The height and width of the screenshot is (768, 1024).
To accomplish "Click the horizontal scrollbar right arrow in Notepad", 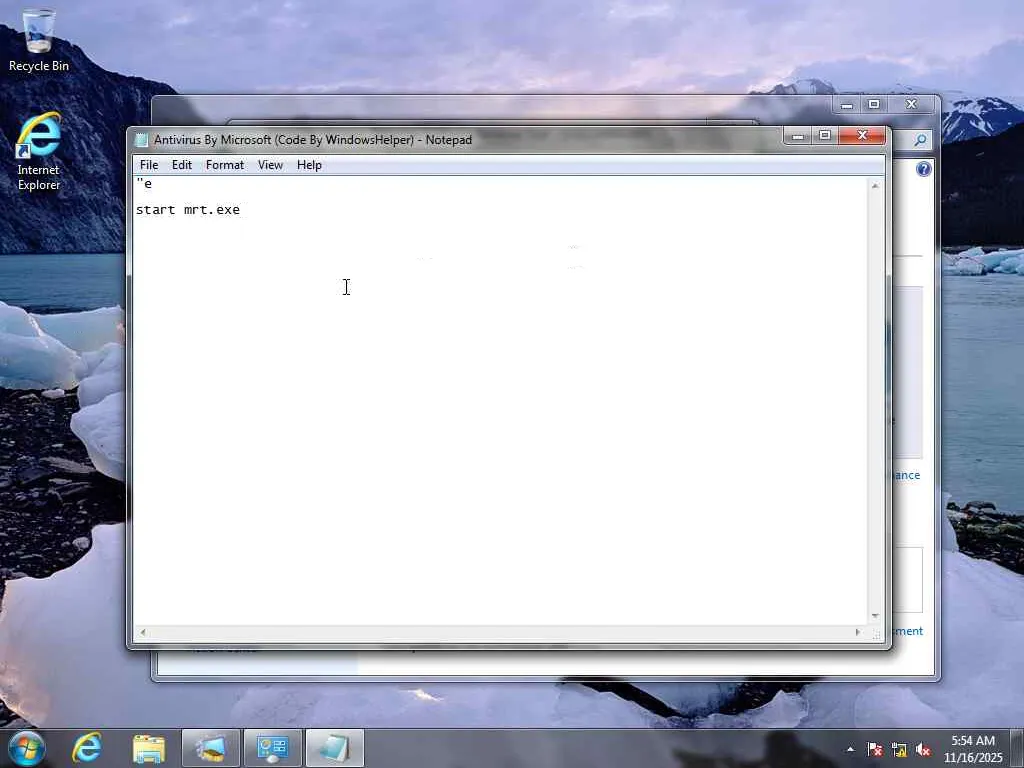I will coord(857,632).
